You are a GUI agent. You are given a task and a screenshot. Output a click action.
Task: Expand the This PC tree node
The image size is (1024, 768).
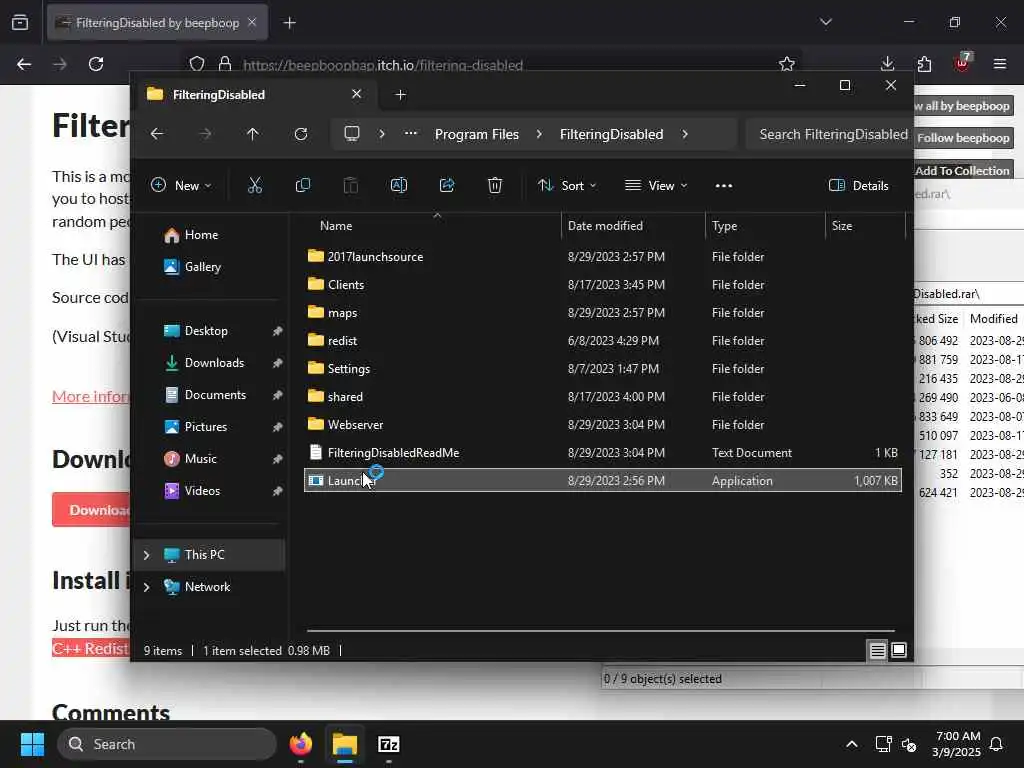146,555
